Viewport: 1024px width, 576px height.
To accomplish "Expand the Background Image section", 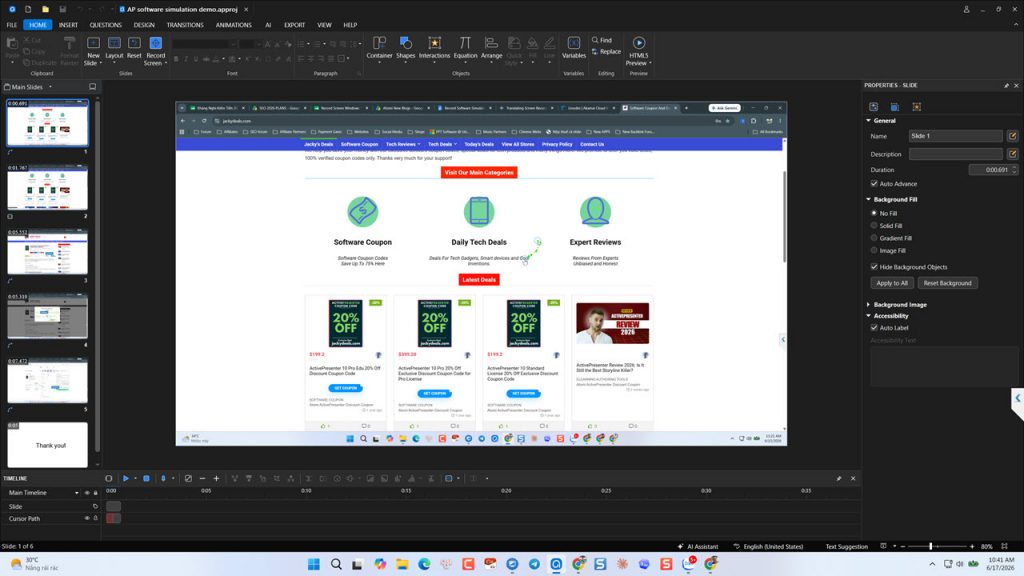I will coord(868,304).
